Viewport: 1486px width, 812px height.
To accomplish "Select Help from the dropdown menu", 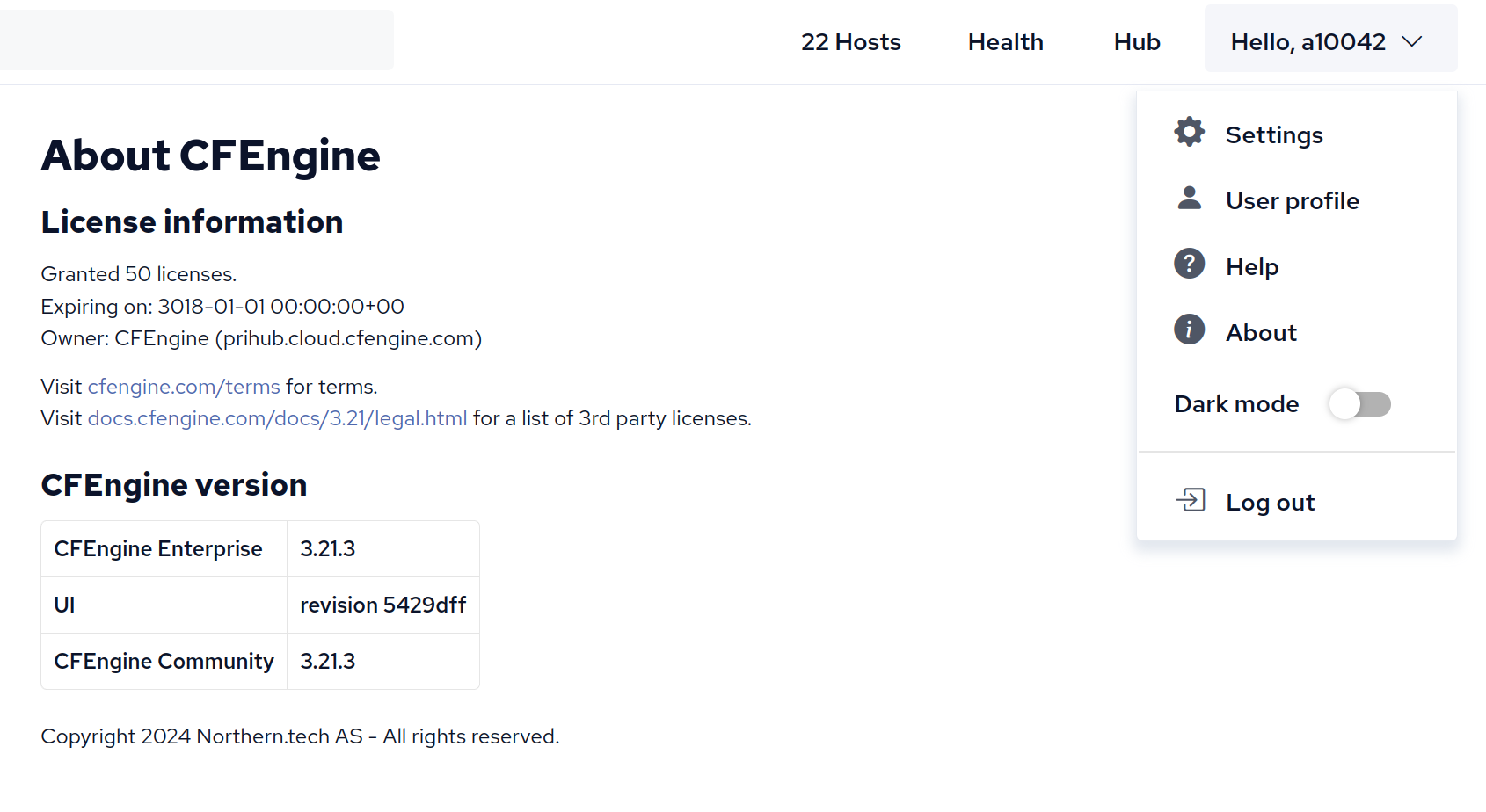I will click(1252, 265).
